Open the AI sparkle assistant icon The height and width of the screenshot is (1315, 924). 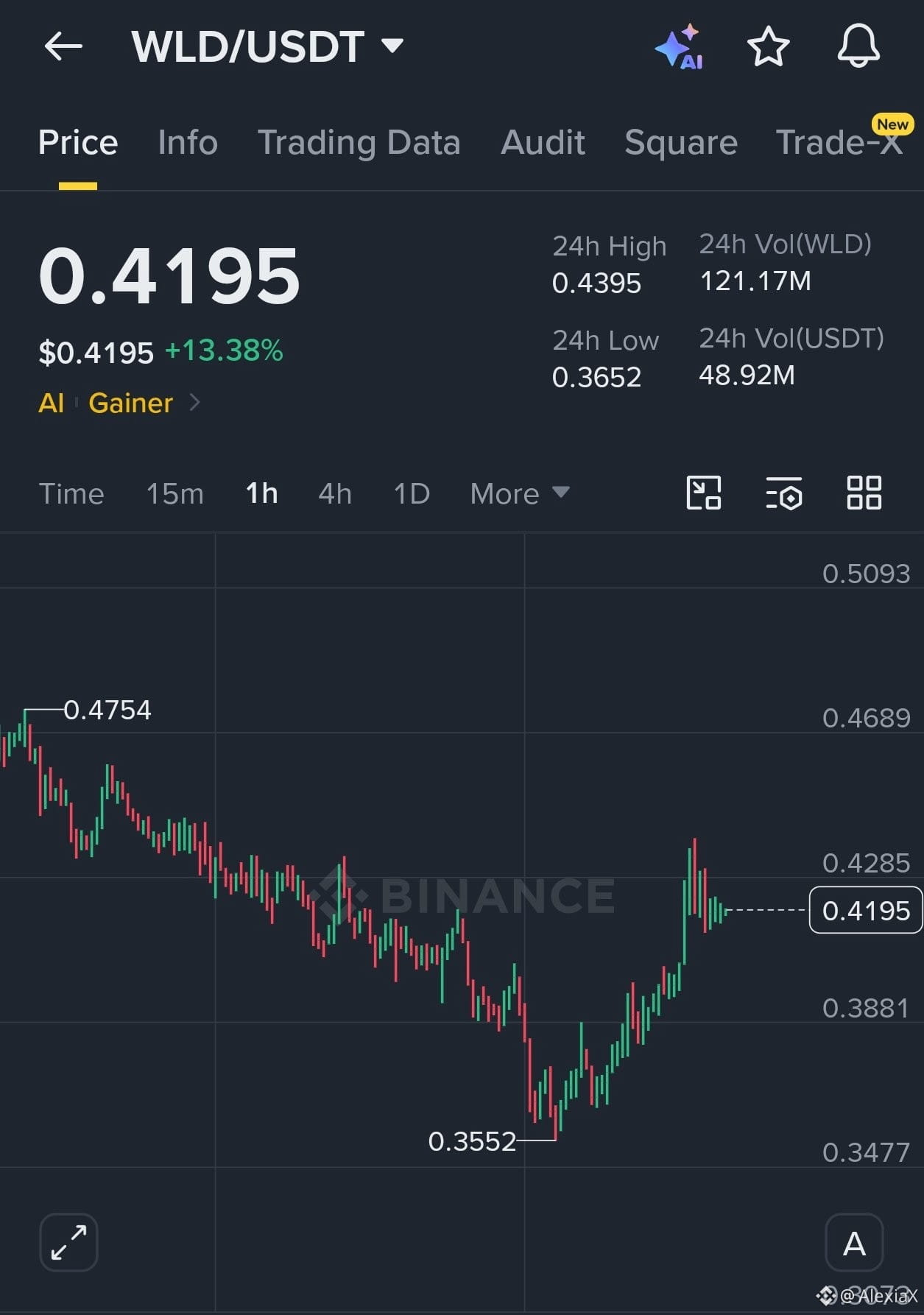point(680,47)
